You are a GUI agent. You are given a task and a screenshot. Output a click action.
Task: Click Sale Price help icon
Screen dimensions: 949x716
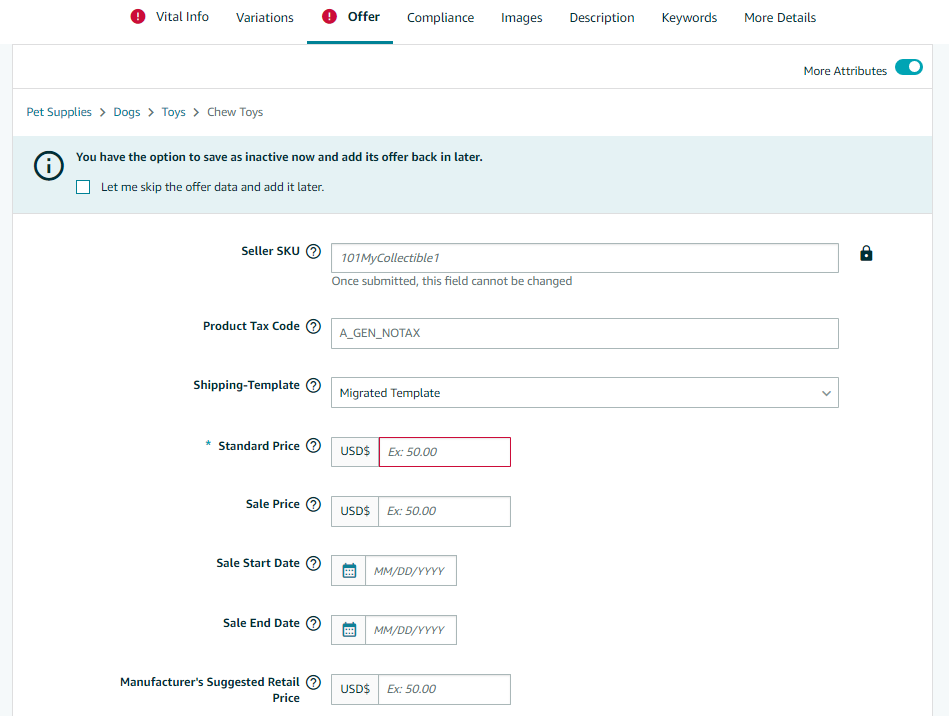(314, 505)
